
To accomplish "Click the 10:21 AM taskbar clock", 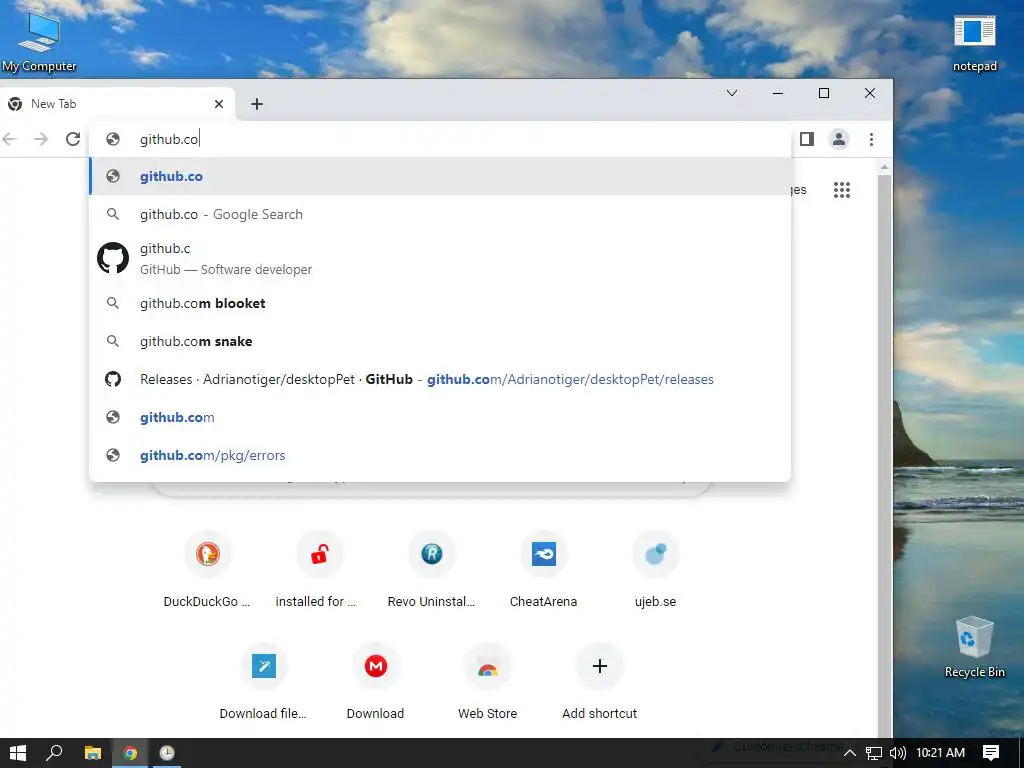I will (940, 753).
